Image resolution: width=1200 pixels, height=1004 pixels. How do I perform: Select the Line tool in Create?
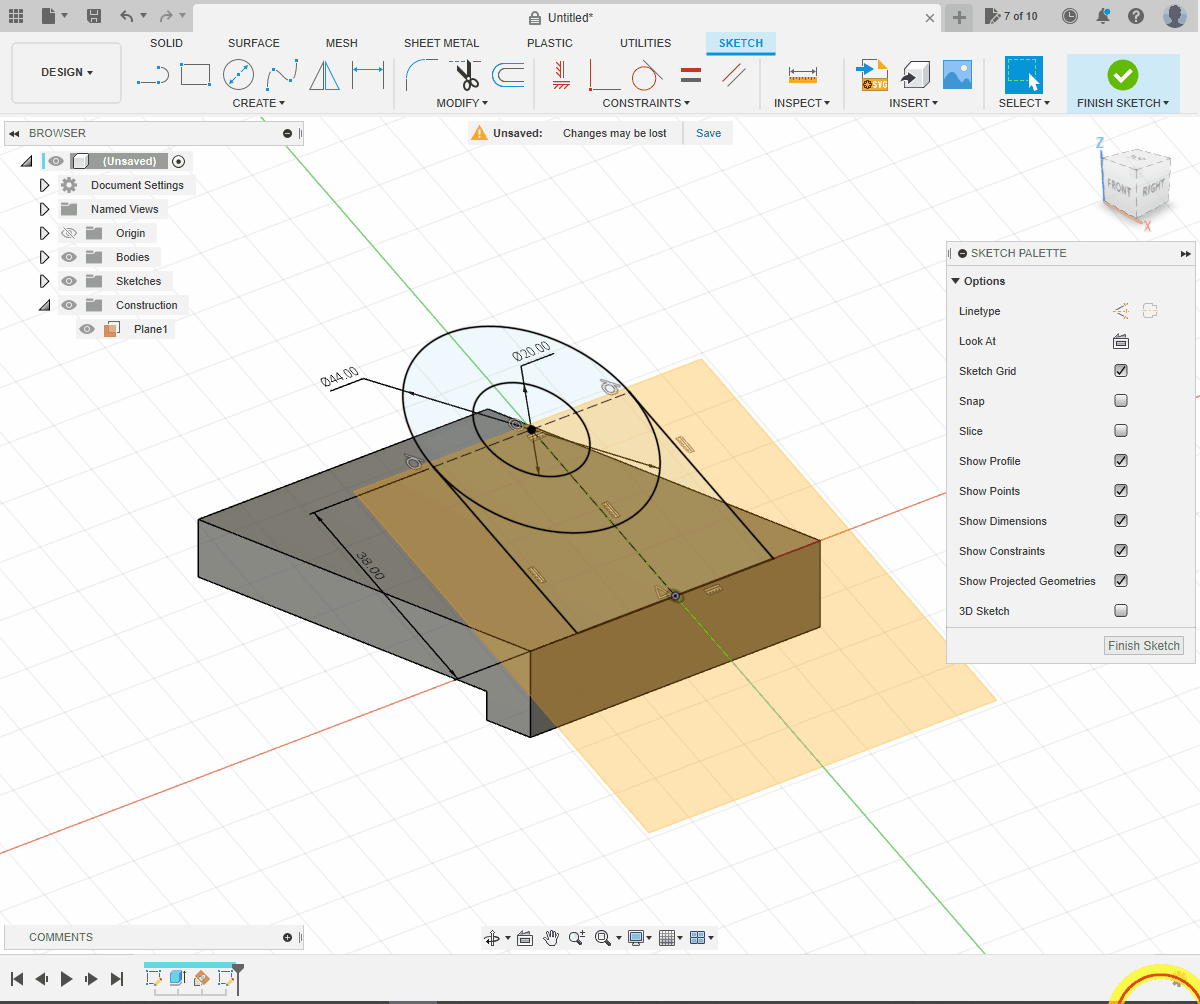coord(152,75)
